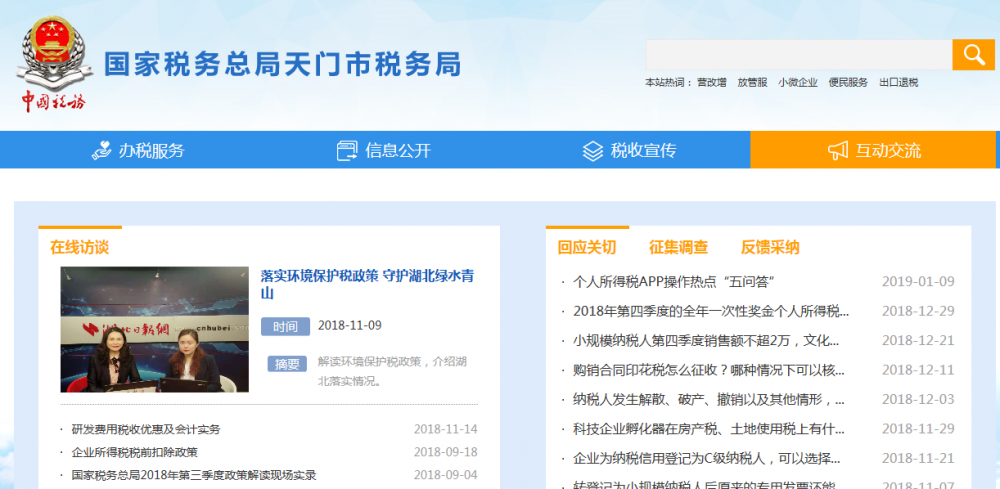This screenshot has width=1000, height=489.
Task: Click the 办税服务 hand icon
Action: (101, 151)
